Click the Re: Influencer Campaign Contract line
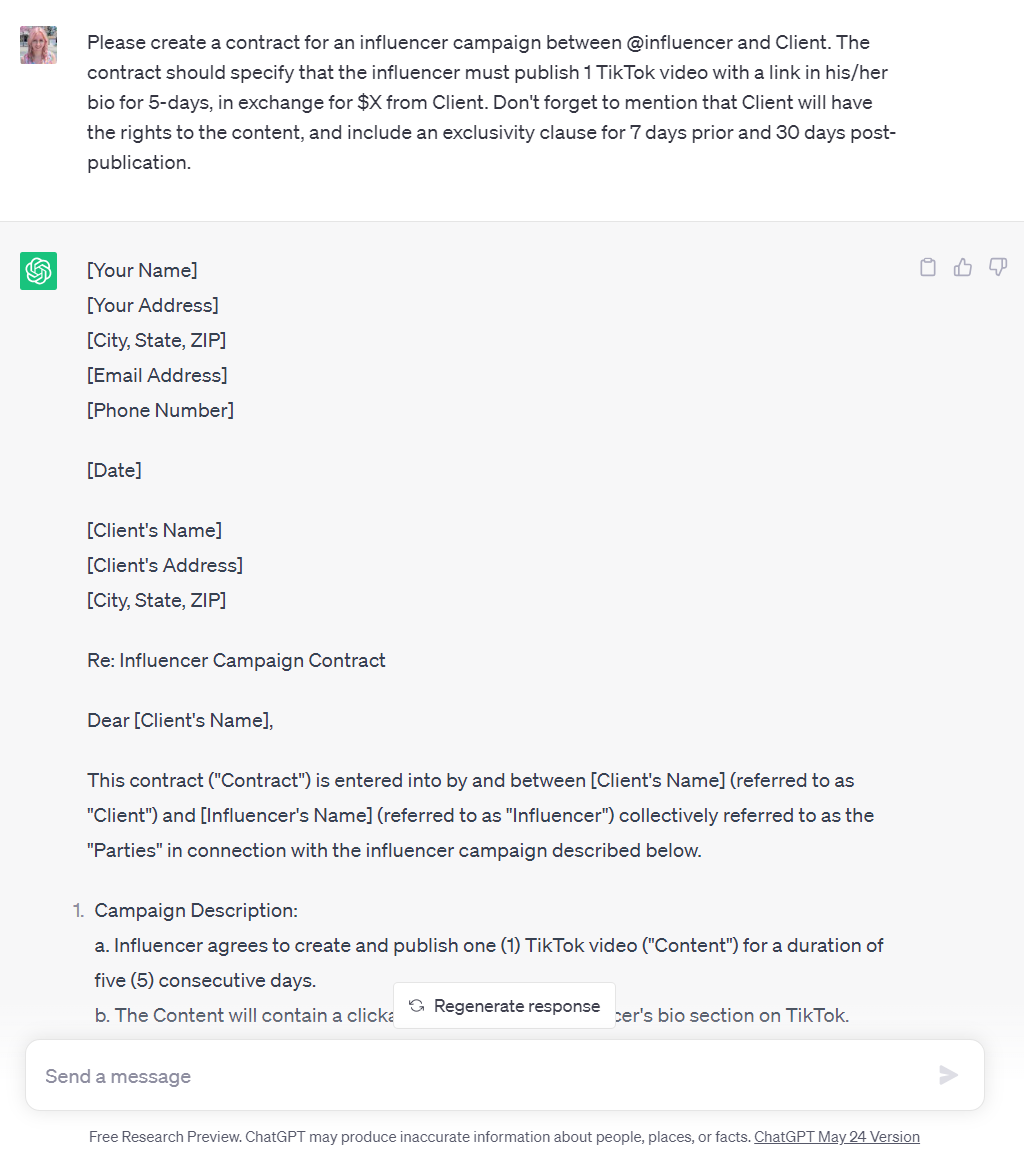The height and width of the screenshot is (1160, 1024). click(236, 660)
